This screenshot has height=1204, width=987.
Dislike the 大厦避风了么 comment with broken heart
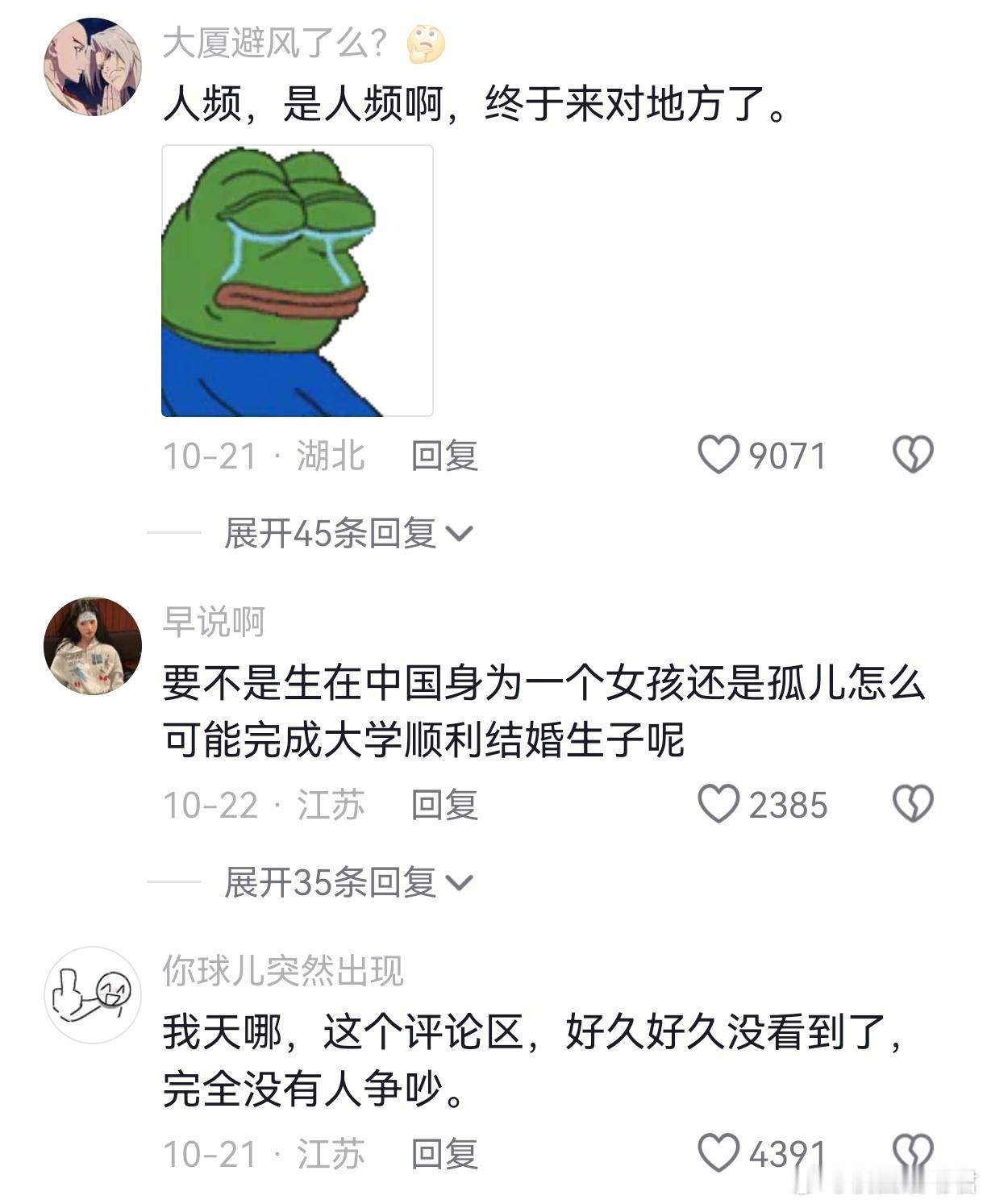click(913, 456)
